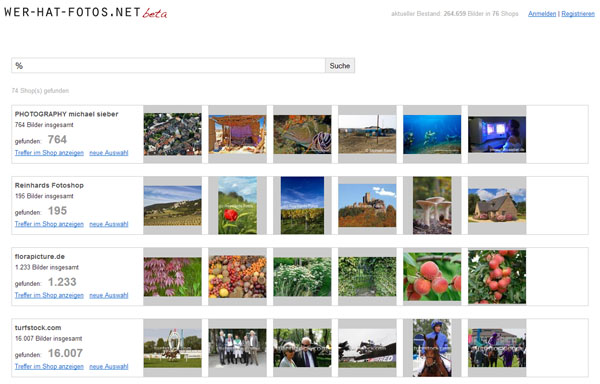Click the Suche search button

click(340, 66)
